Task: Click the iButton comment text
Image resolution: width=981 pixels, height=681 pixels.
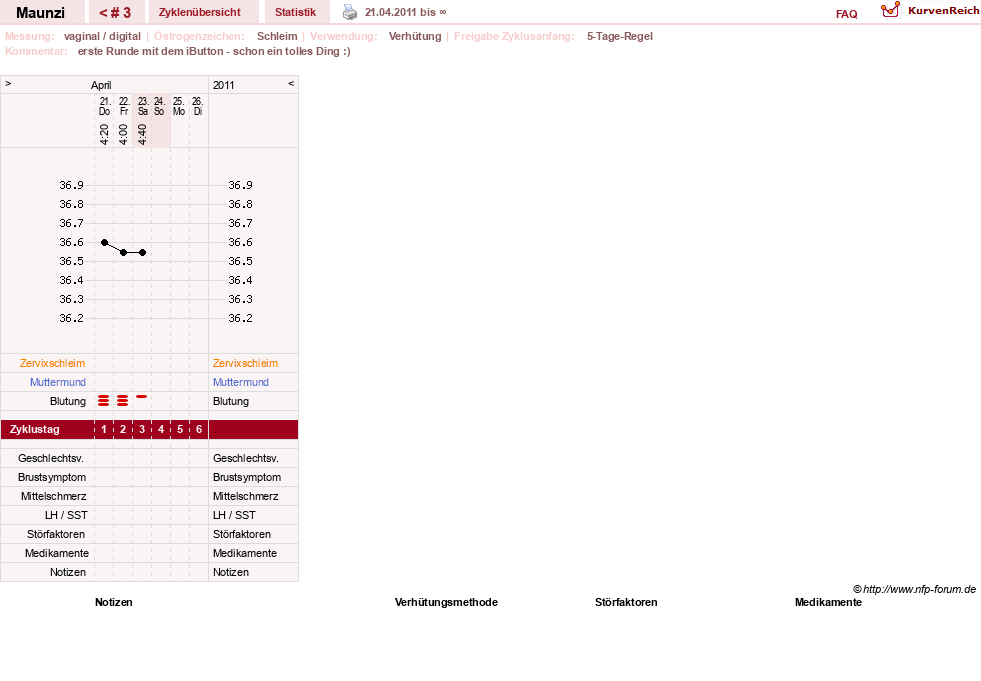Action: click(x=214, y=51)
